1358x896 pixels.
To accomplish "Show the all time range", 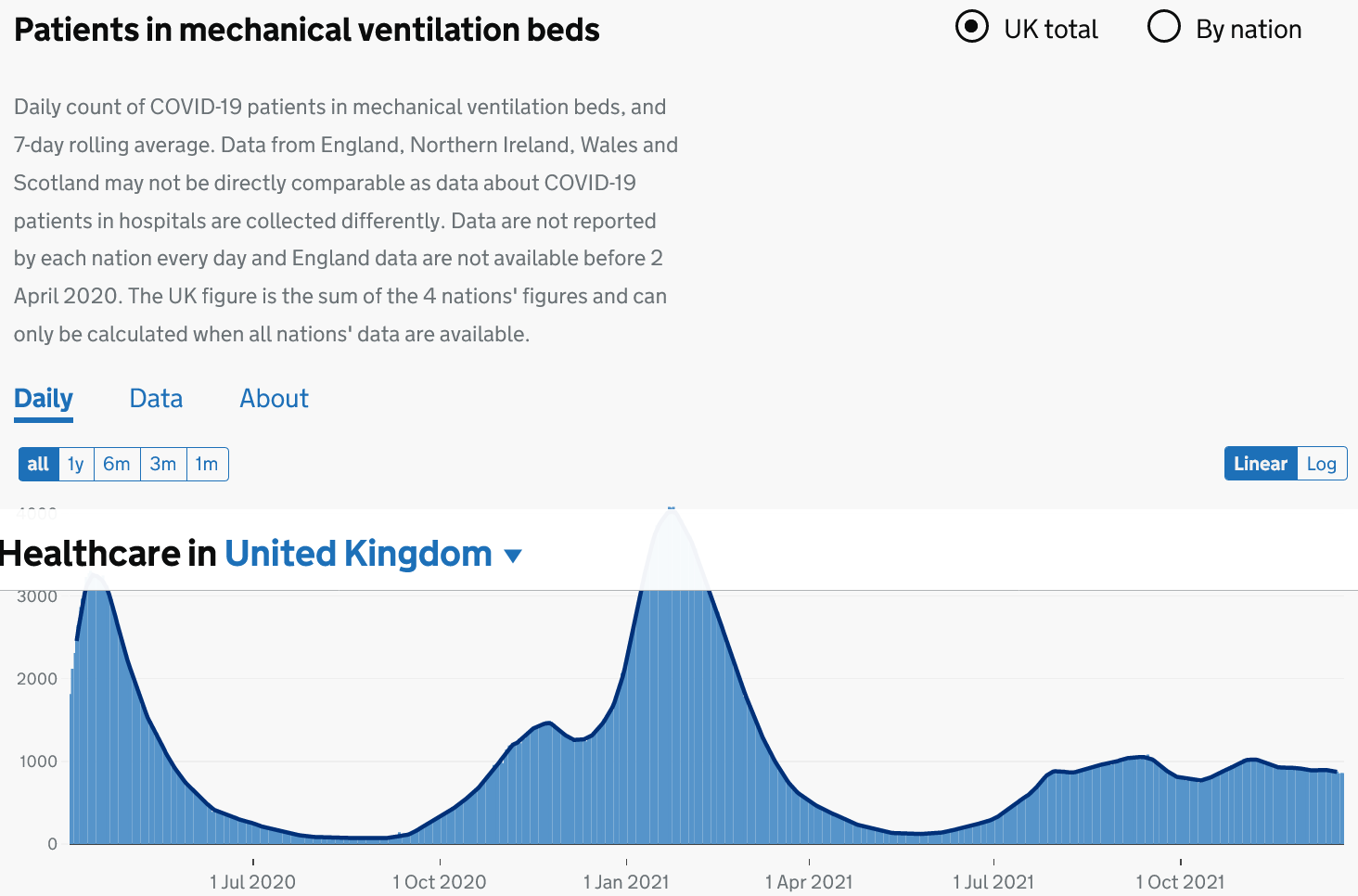I will click(38, 464).
